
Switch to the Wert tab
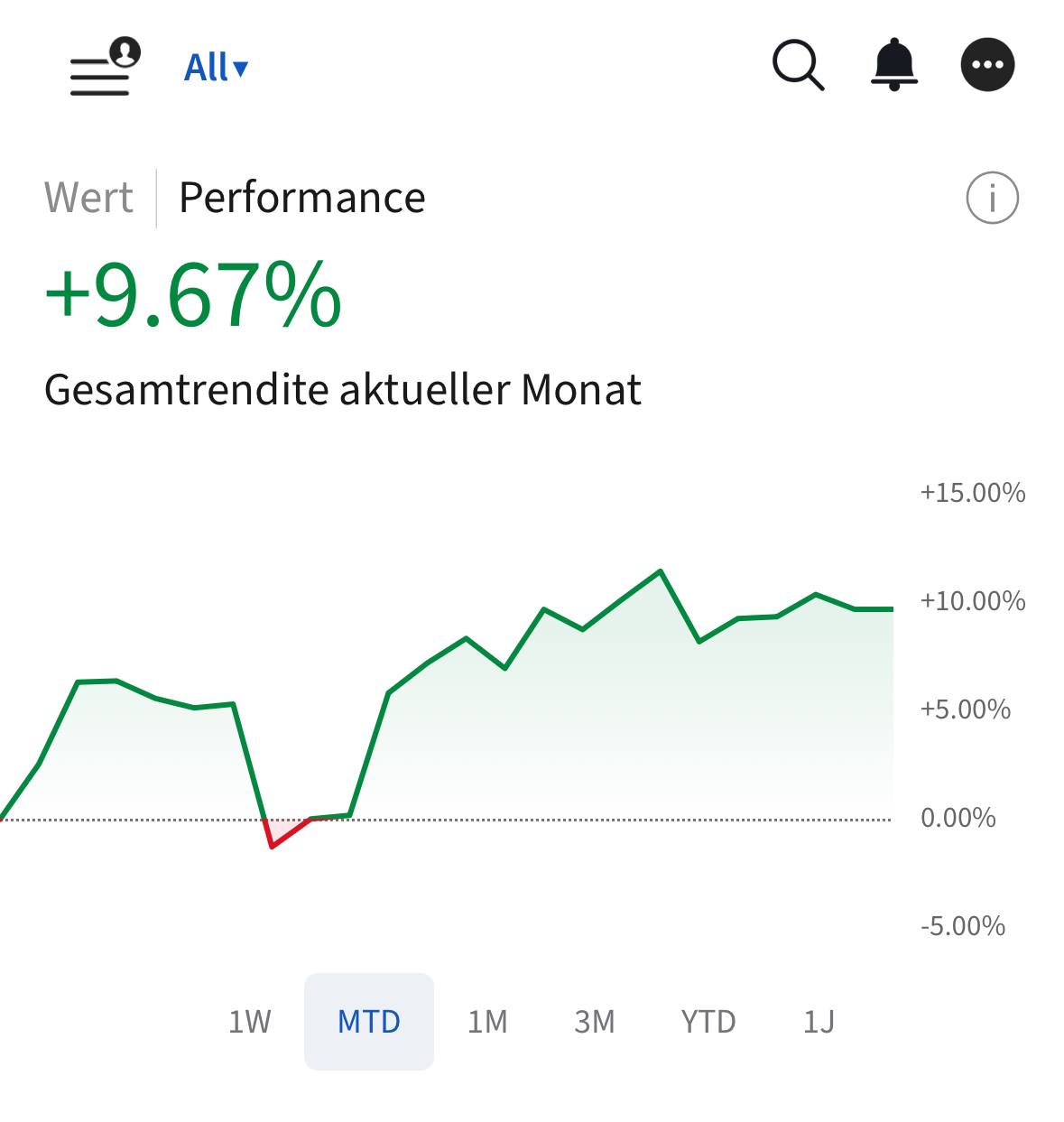pyautogui.click(x=88, y=198)
